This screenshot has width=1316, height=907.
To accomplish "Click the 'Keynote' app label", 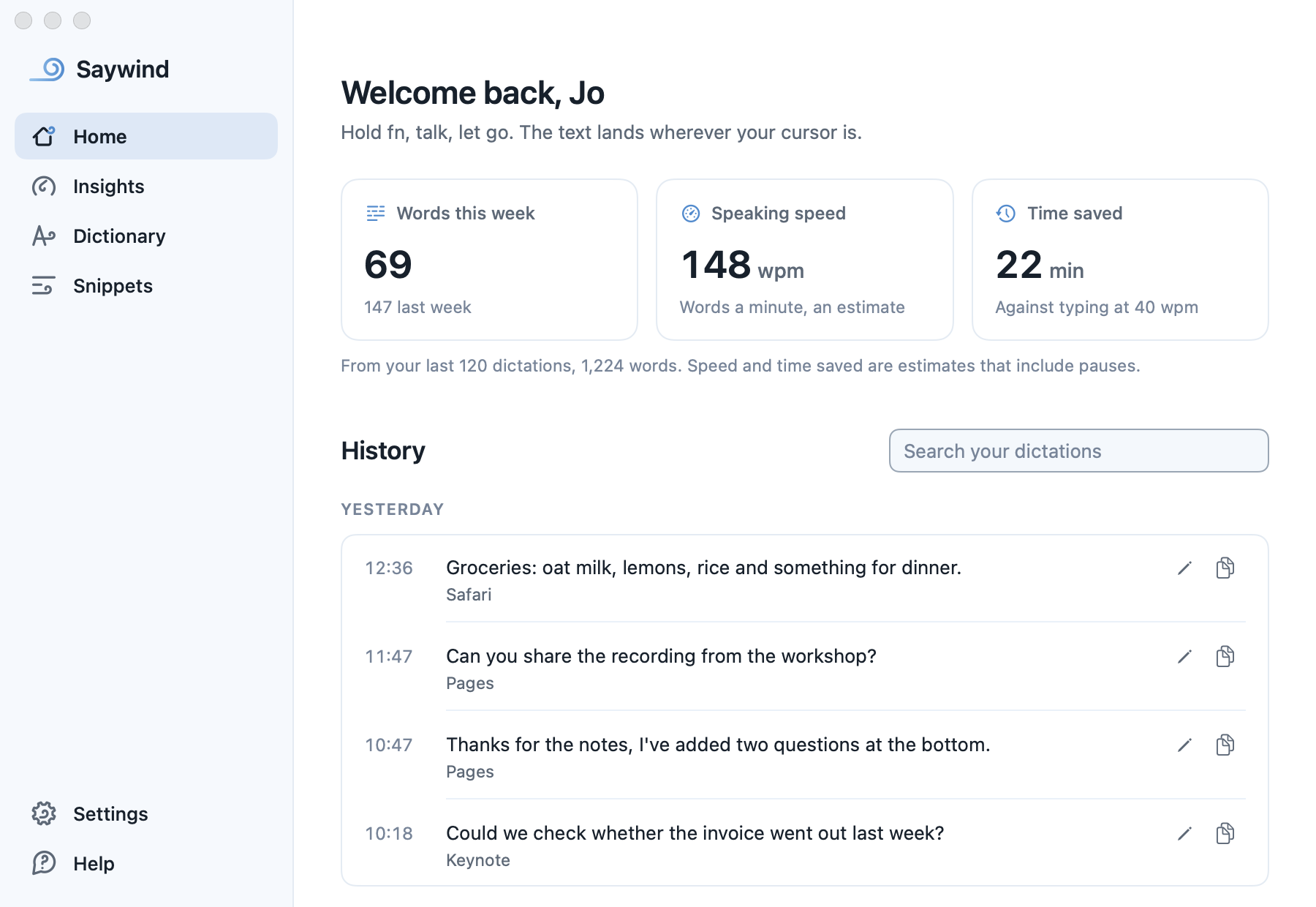I will point(478,860).
